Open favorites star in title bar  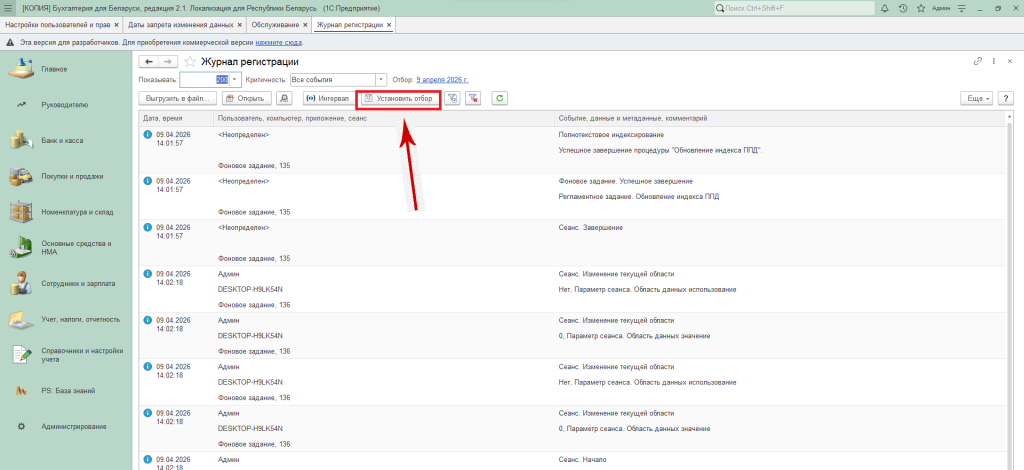(x=919, y=8)
